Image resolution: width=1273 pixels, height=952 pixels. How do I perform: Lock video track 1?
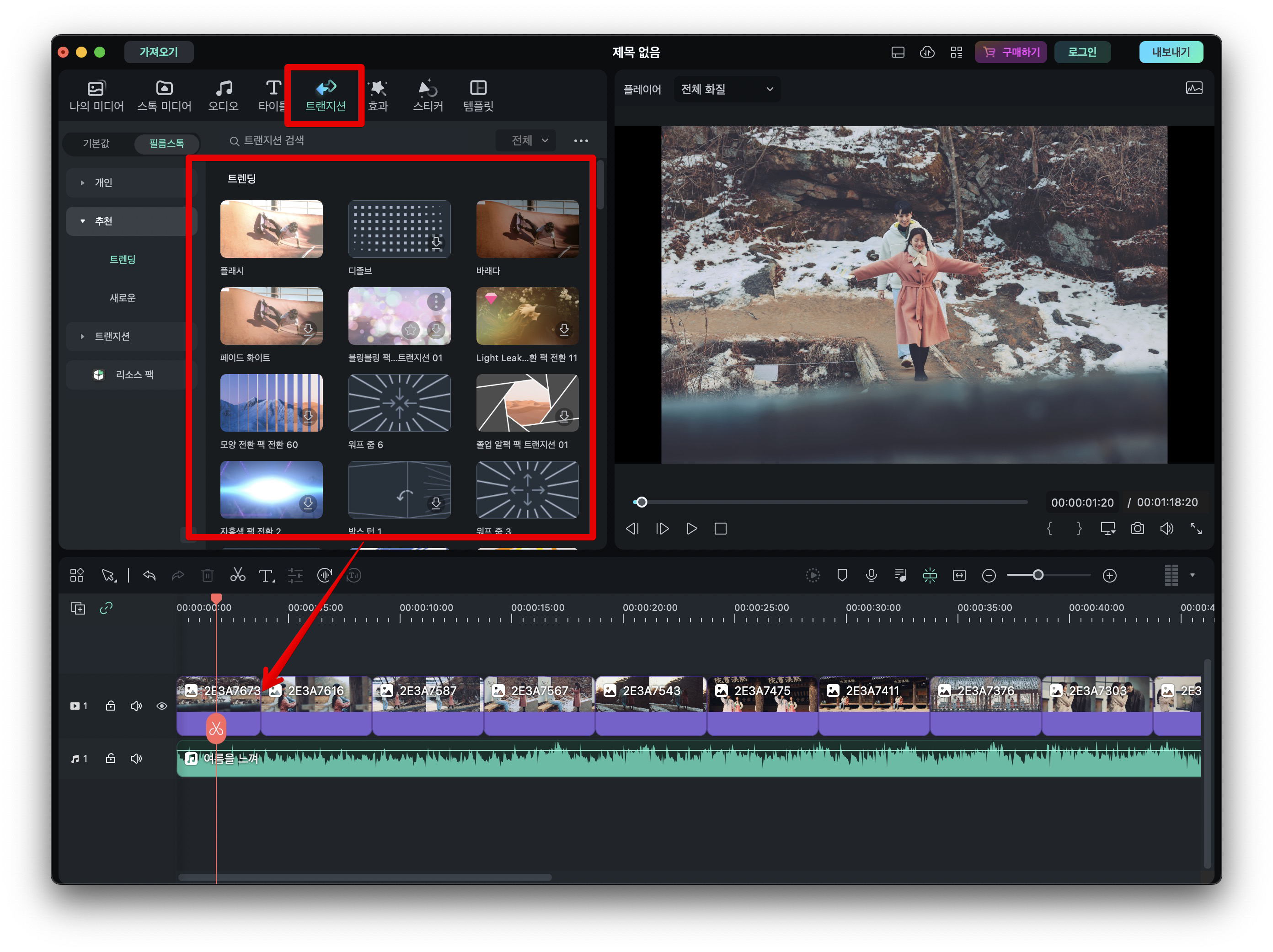tap(111, 706)
